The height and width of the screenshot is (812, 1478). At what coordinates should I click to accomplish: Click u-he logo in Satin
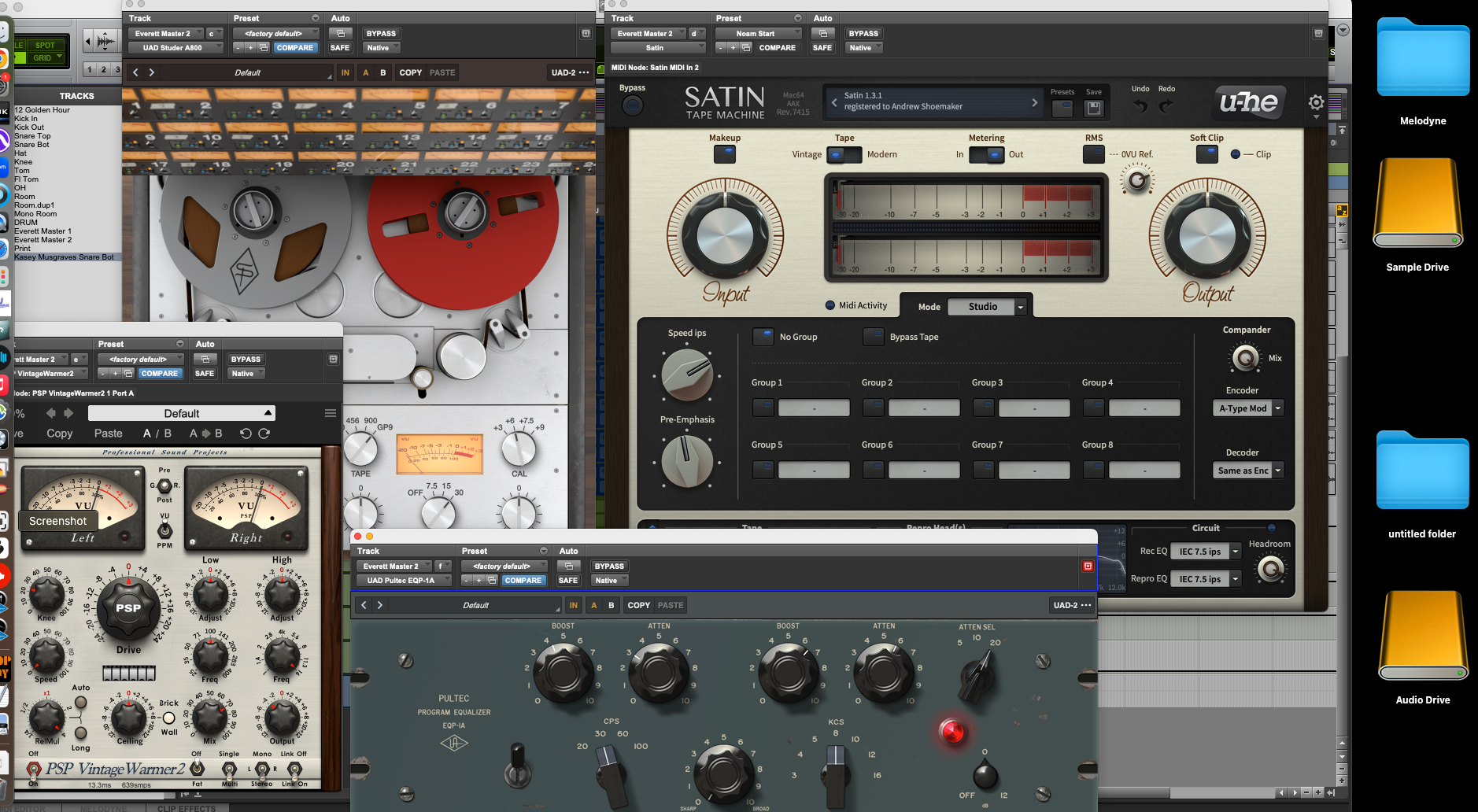(1248, 101)
